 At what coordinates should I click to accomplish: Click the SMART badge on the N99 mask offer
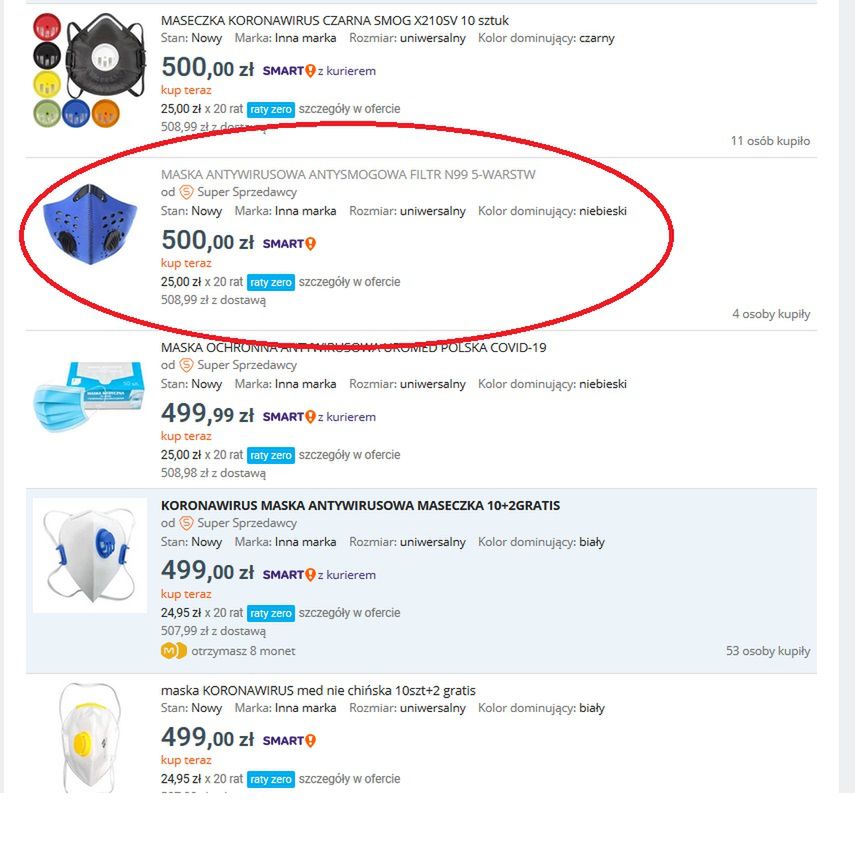pos(289,243)
